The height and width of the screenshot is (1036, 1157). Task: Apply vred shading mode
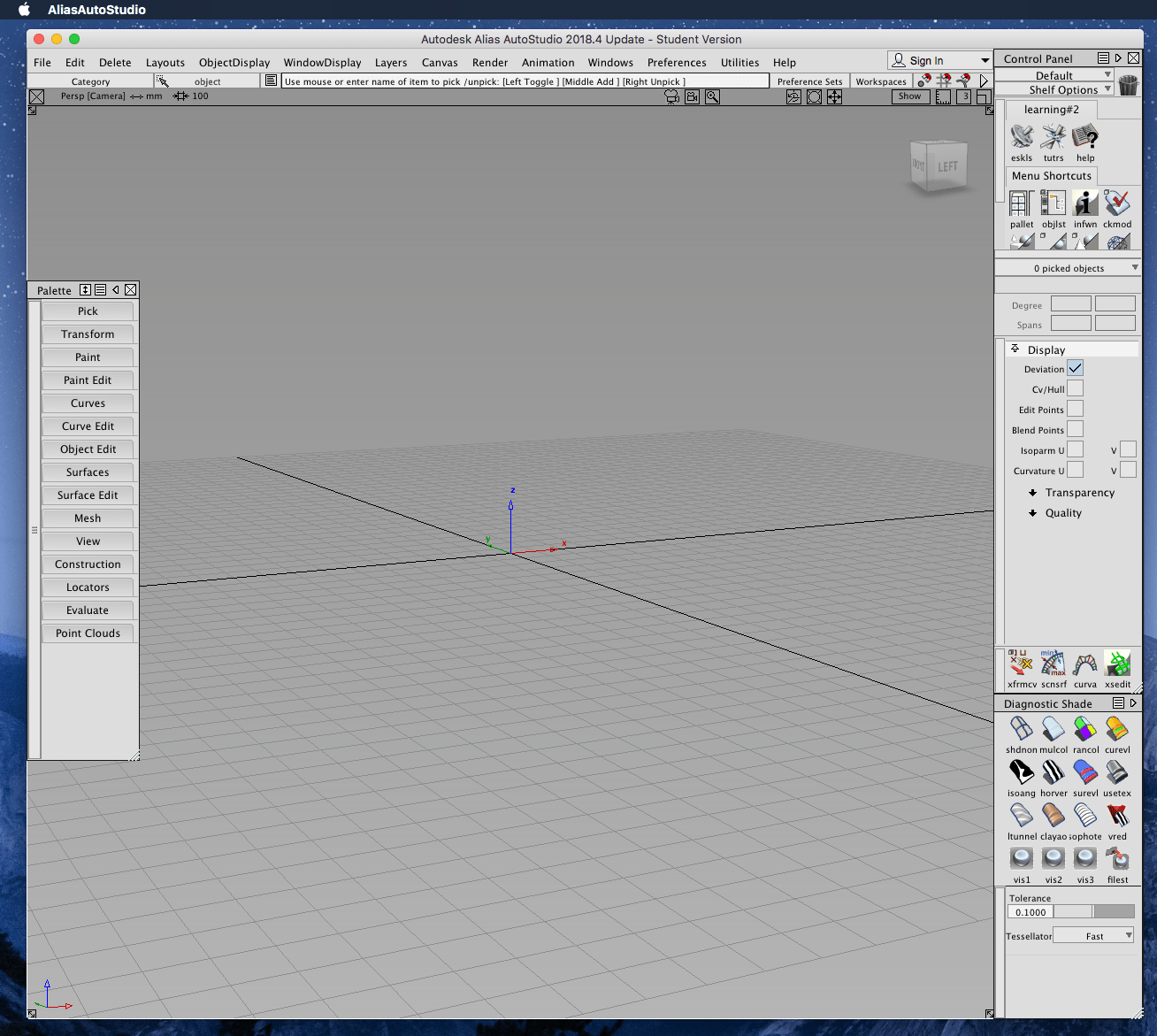(x=1117, y=816)
